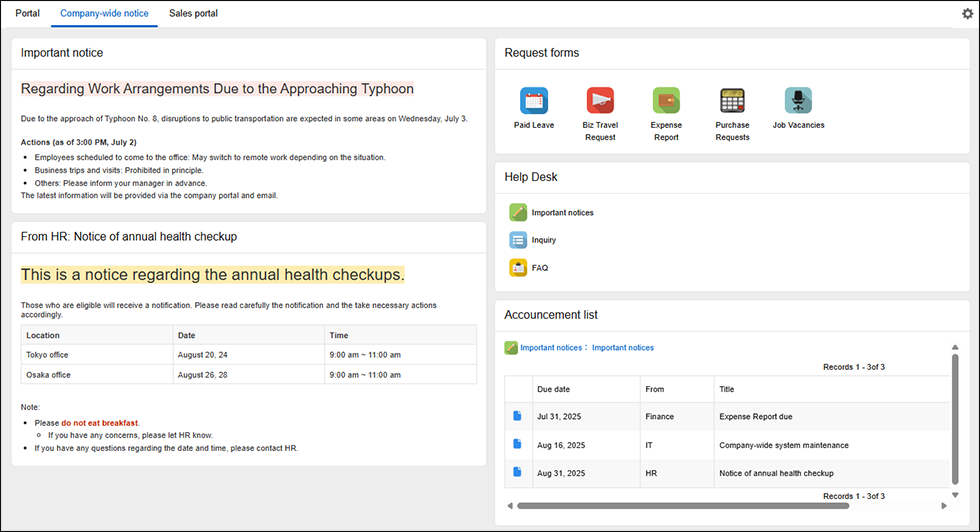Open the Paid Leave calendar icon

pyautogui.click(x=534, y=101)
